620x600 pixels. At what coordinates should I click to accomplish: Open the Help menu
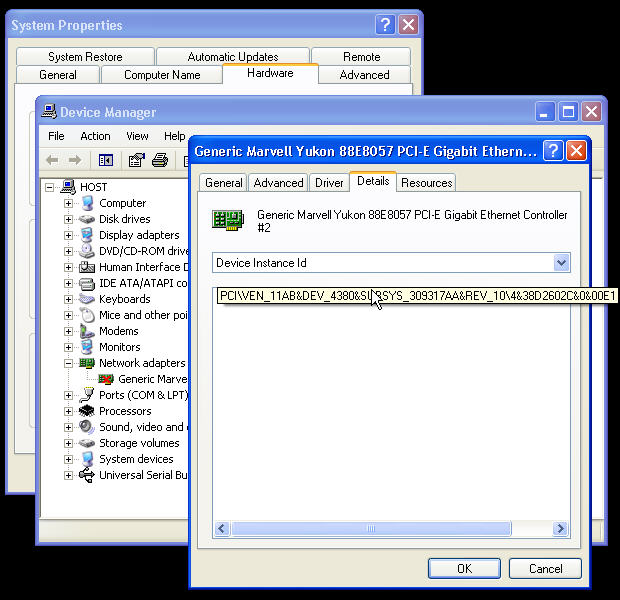pyautogui.click(x=174, y=136)
